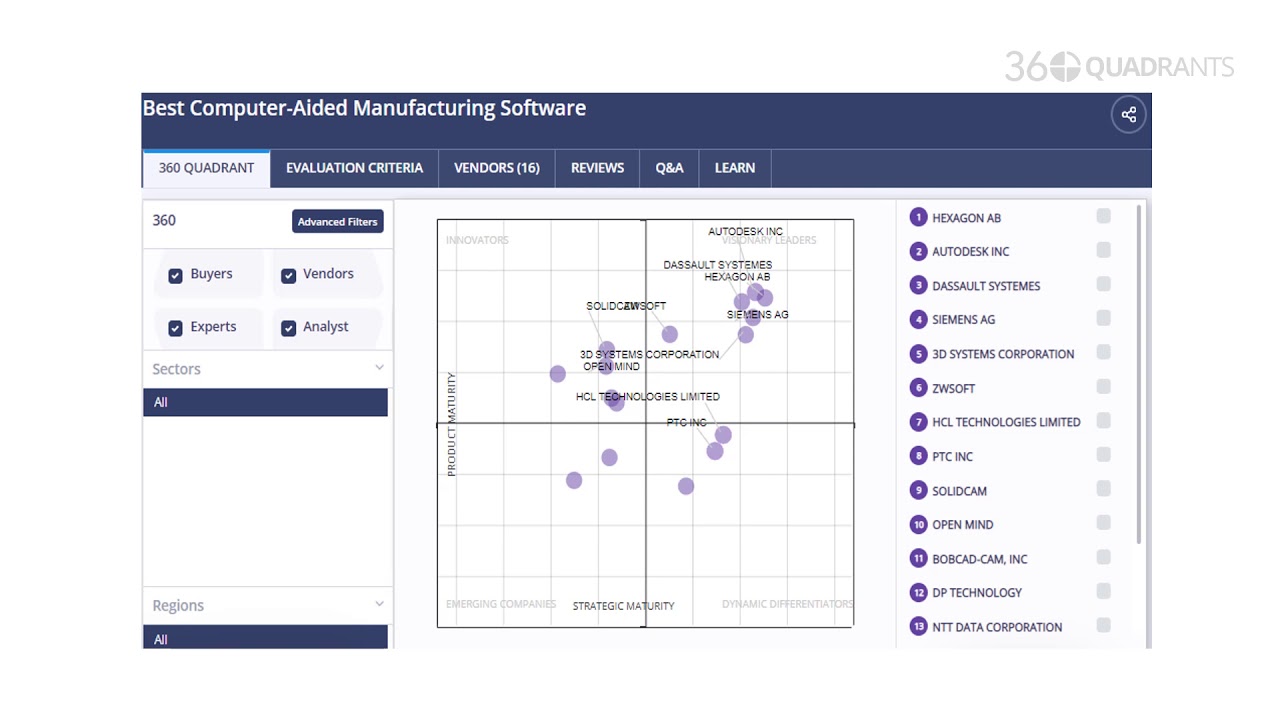Viewport: 1280px width, 720px height.
Task: Click rank badge 3 next to Dassault Systemes
Action: coord(918,285)
